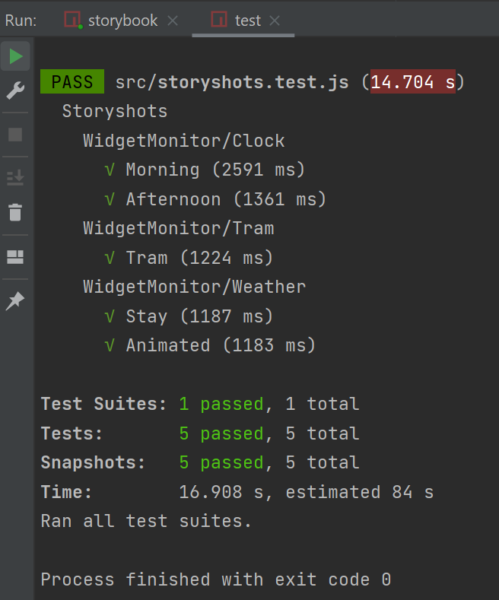The height and width of the screenshot is (600, 499).
Task: Pin the run tab
Action: point(15,301)
